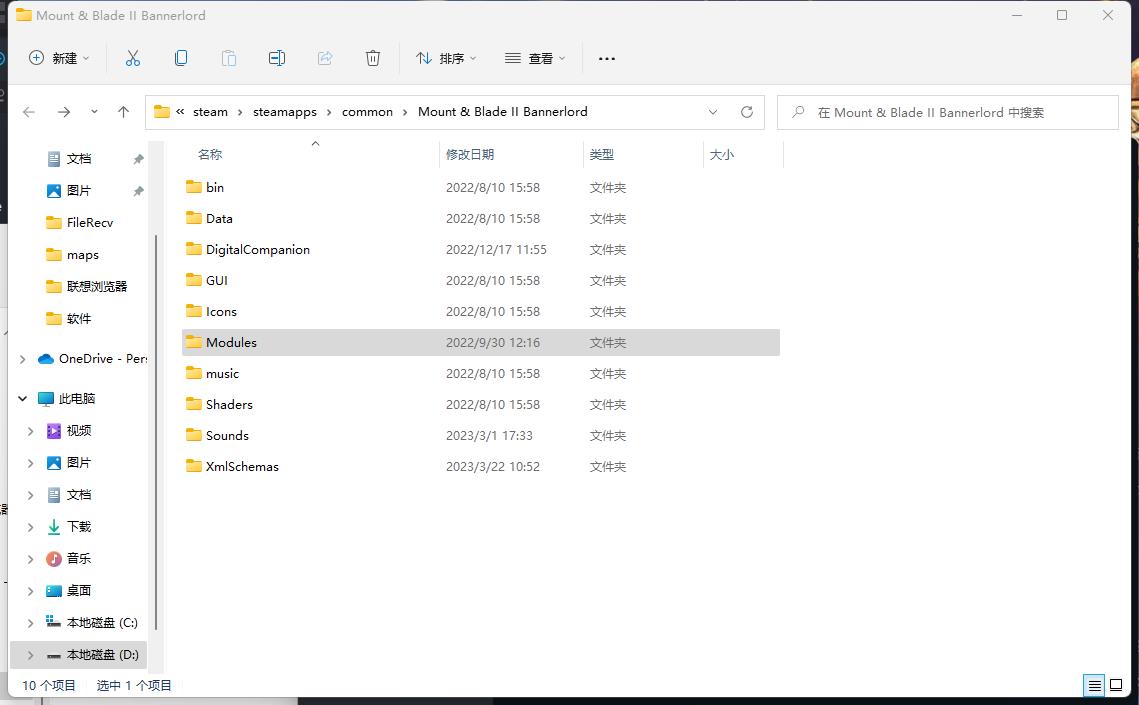The width and height of the screenshot is (1139, 705).
Task: Click the bin folder icon
Action: (x=193, y=187)
